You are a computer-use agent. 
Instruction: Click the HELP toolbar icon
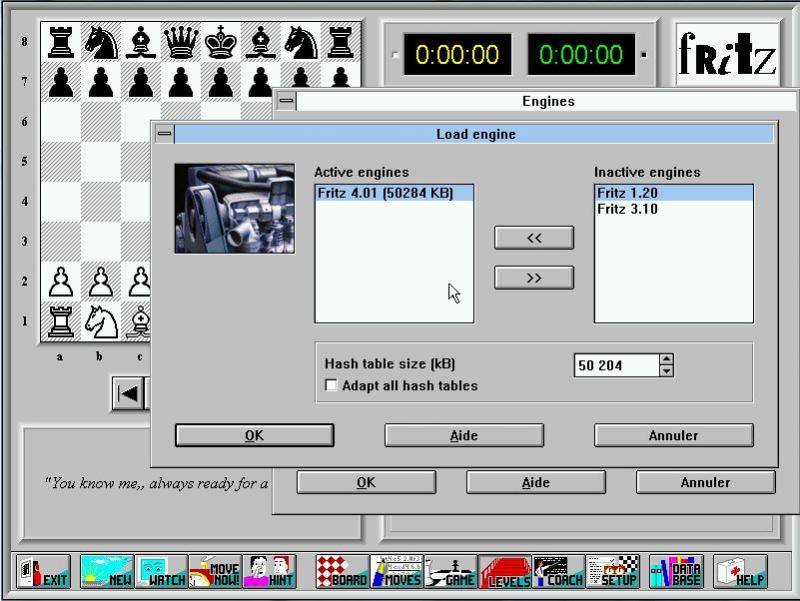pyautogui.click(x=740, y=571)
